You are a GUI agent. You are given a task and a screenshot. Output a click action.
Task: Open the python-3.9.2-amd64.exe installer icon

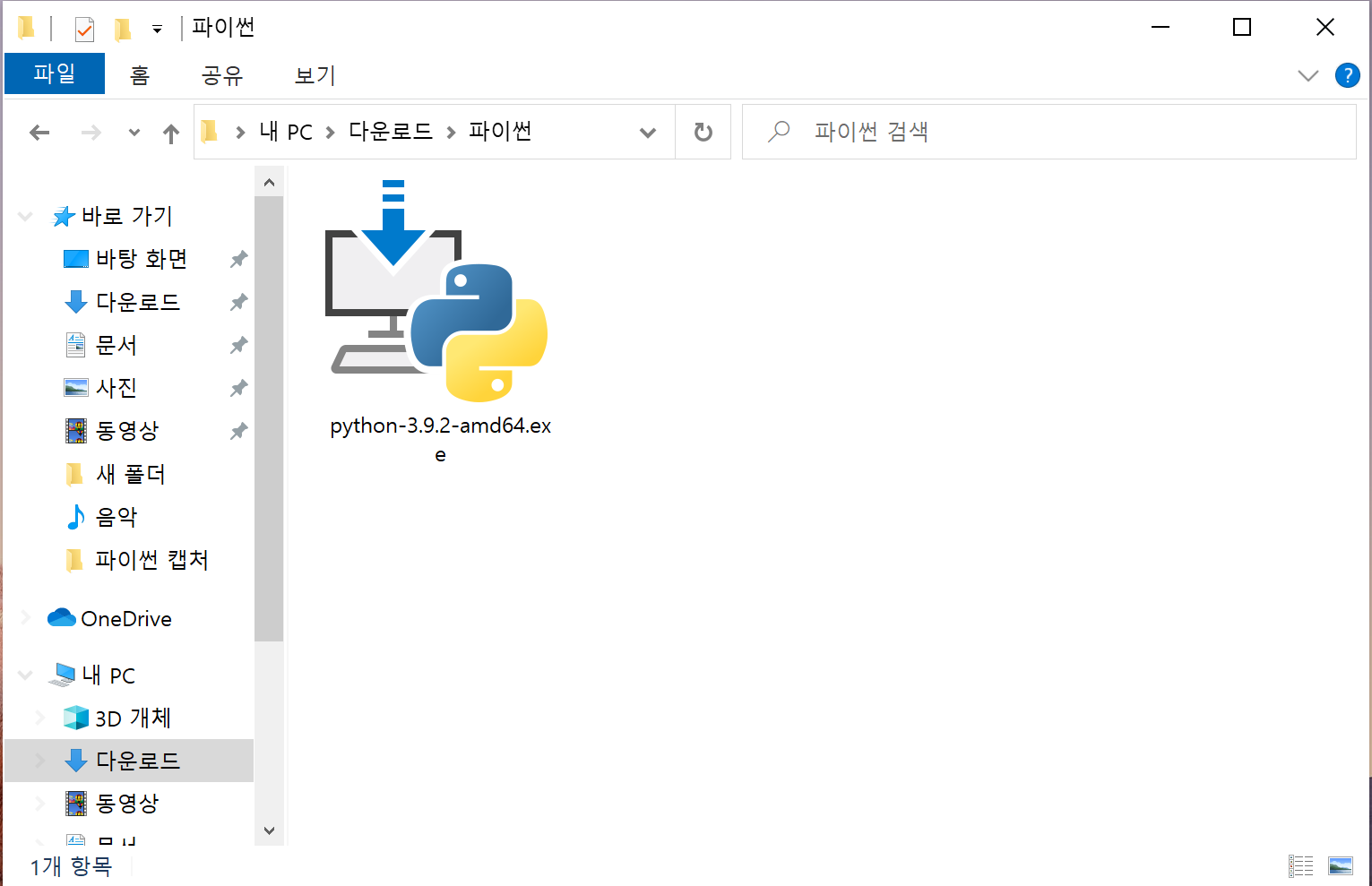[436, 291]
